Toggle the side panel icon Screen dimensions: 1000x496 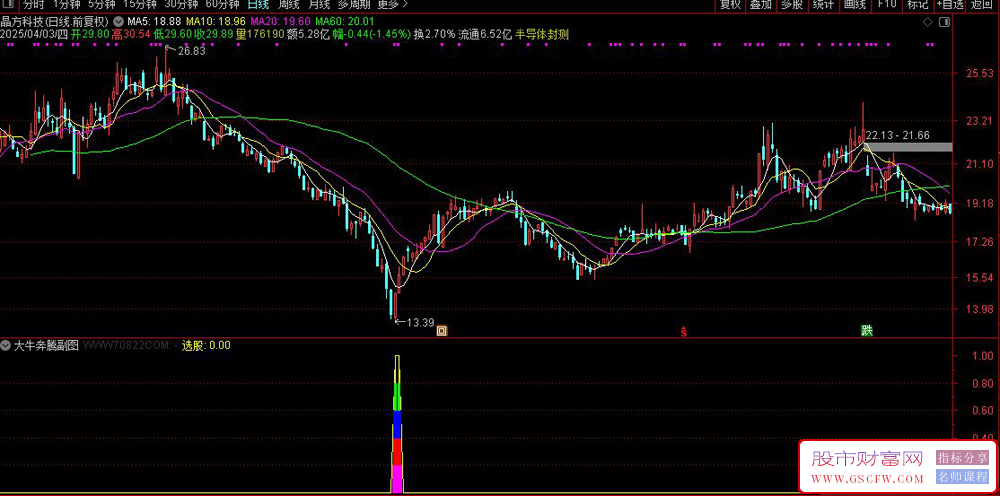(945, 23)
